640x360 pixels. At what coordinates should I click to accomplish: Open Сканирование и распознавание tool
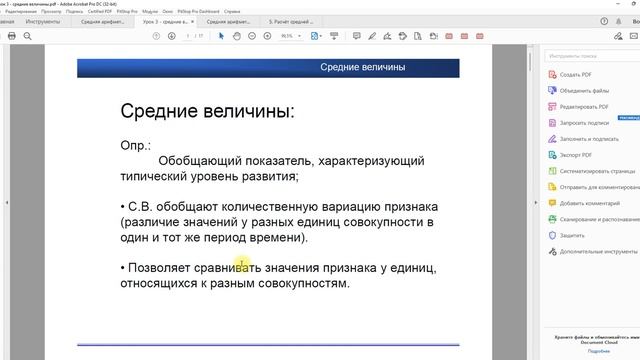click(593, 219)
